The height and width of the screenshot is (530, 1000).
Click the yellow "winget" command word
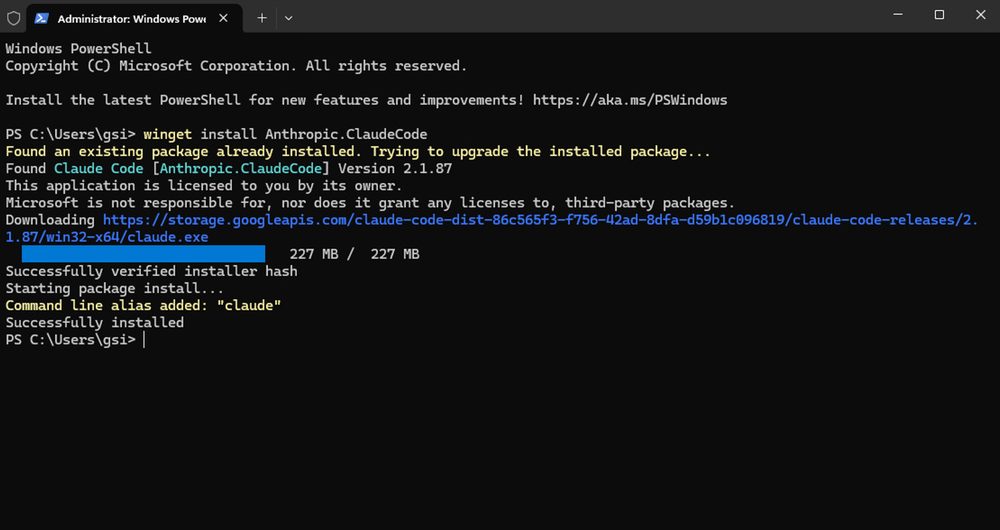point(168,134)
